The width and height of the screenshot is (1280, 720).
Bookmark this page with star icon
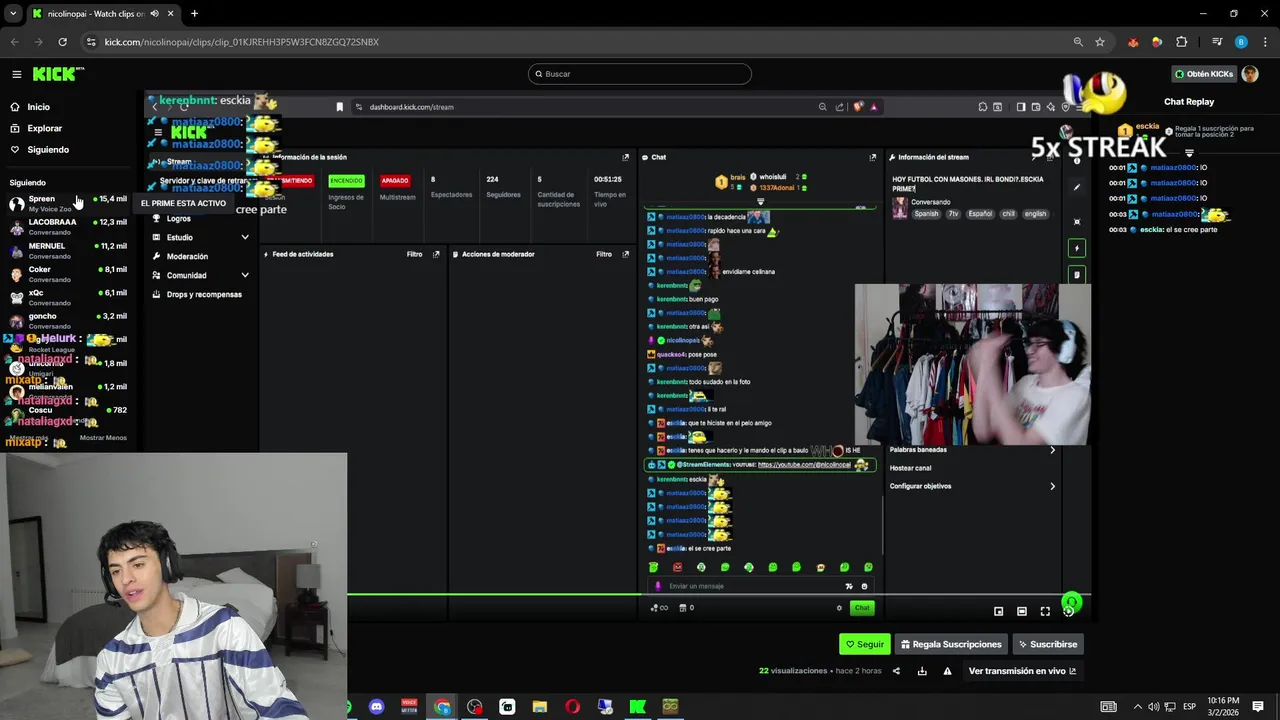click(x=1100, y=42)
